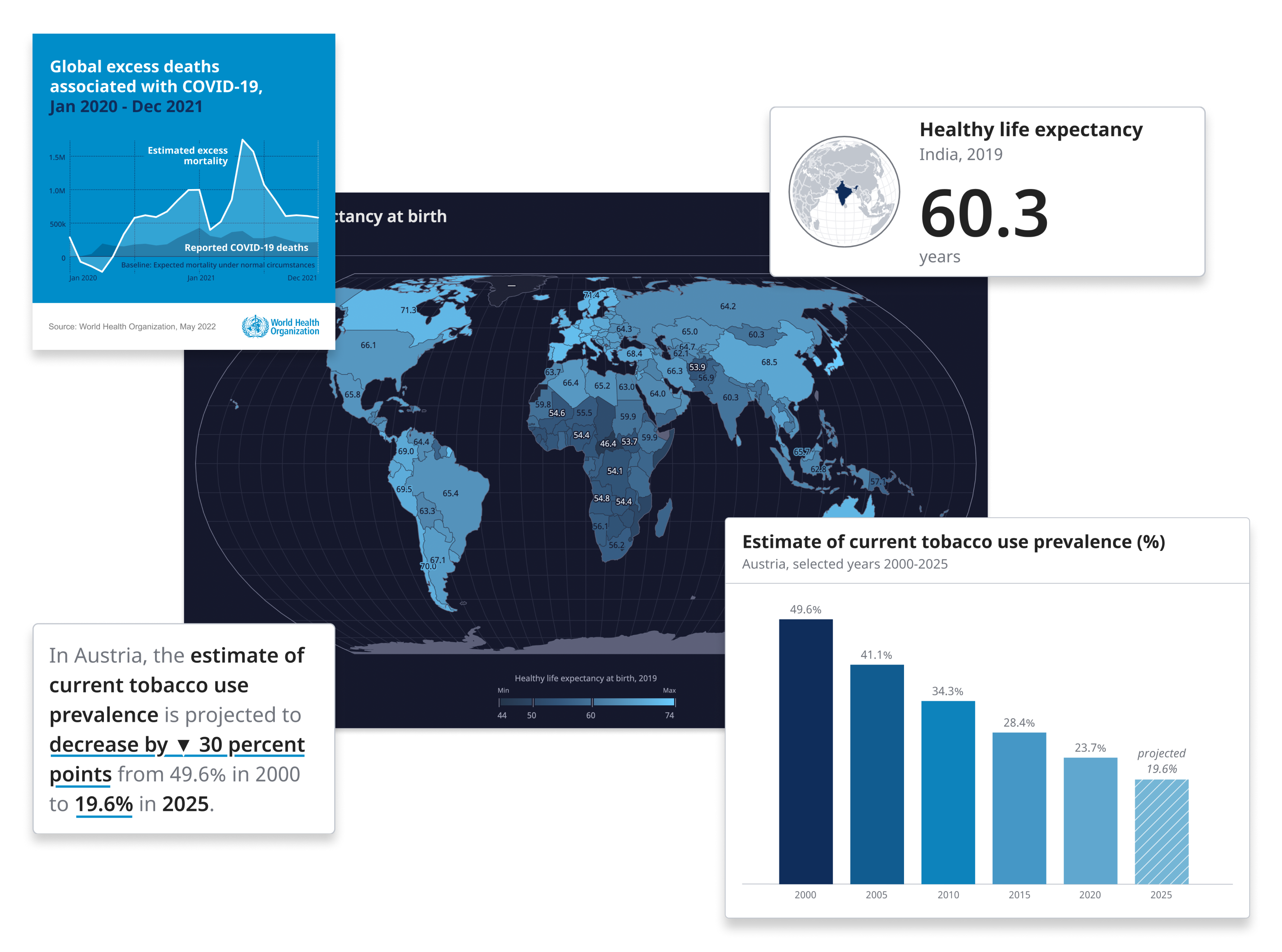Click the large 60.3 years figure
This screenshot has height=952, width=1282.
pyautogui.click(x=983, y=214)
